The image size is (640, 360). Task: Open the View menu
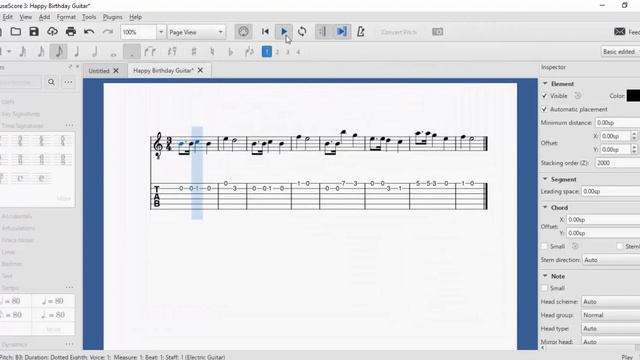tap(25, 17)
